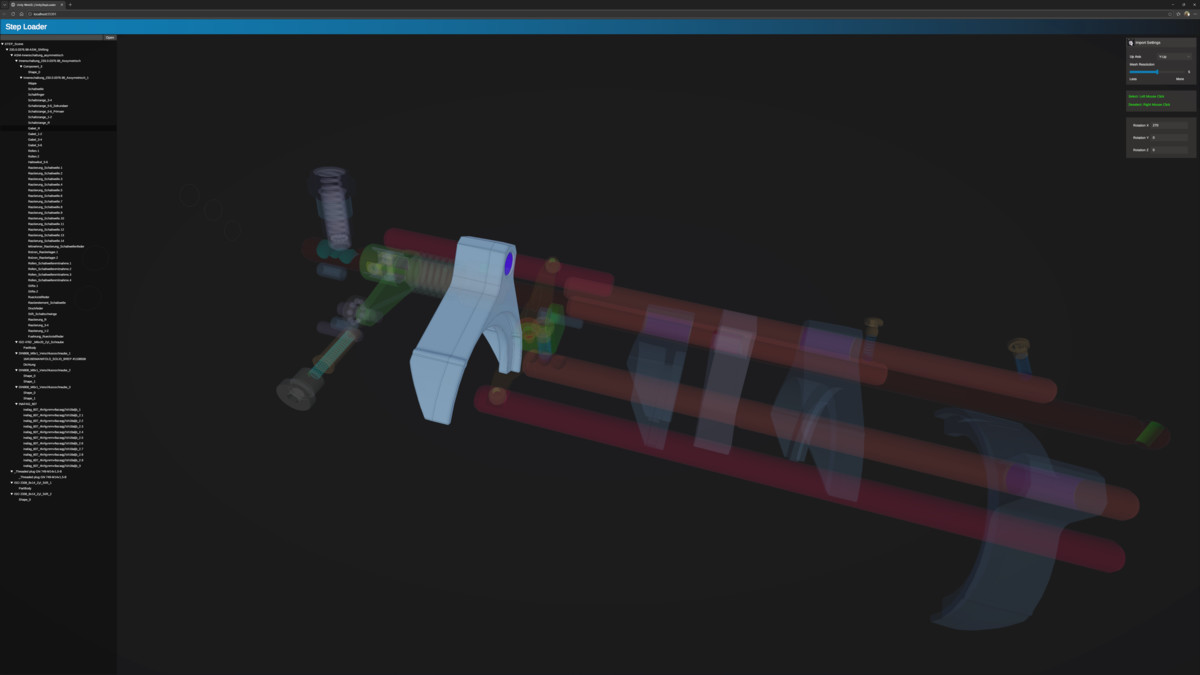Click the Rotation Z input field
The width and height of the screenshot is (1200, 675).
tap(1170, 150)
